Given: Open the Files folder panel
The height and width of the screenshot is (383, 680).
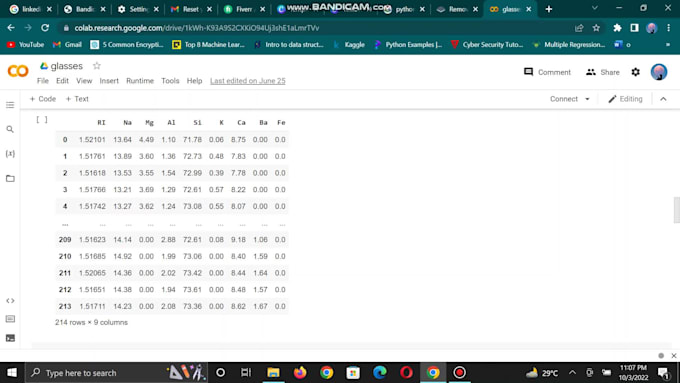Looking at the screenshot, I should (10, 178).
